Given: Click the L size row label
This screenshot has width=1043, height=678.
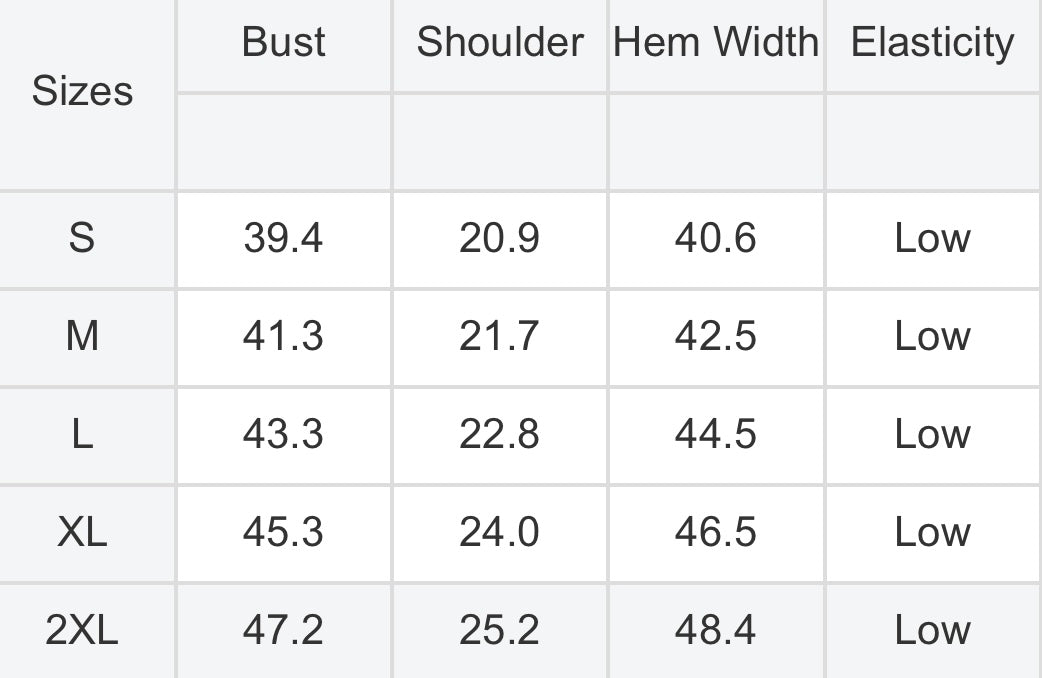Looking at the screenshot, I should [82, 434].
